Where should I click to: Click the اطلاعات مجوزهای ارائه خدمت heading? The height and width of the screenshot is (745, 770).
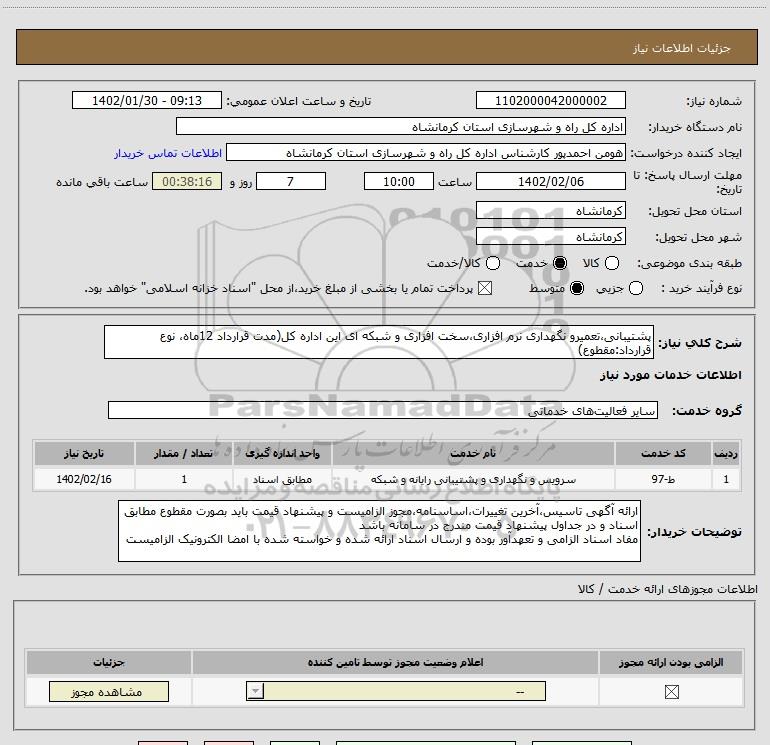pyautogui.click(x=667, y=589)
